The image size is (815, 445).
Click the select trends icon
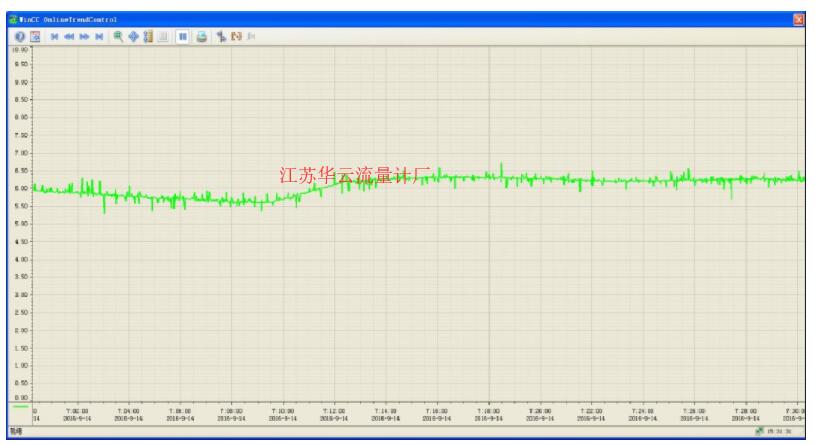(x=236, y=36)
